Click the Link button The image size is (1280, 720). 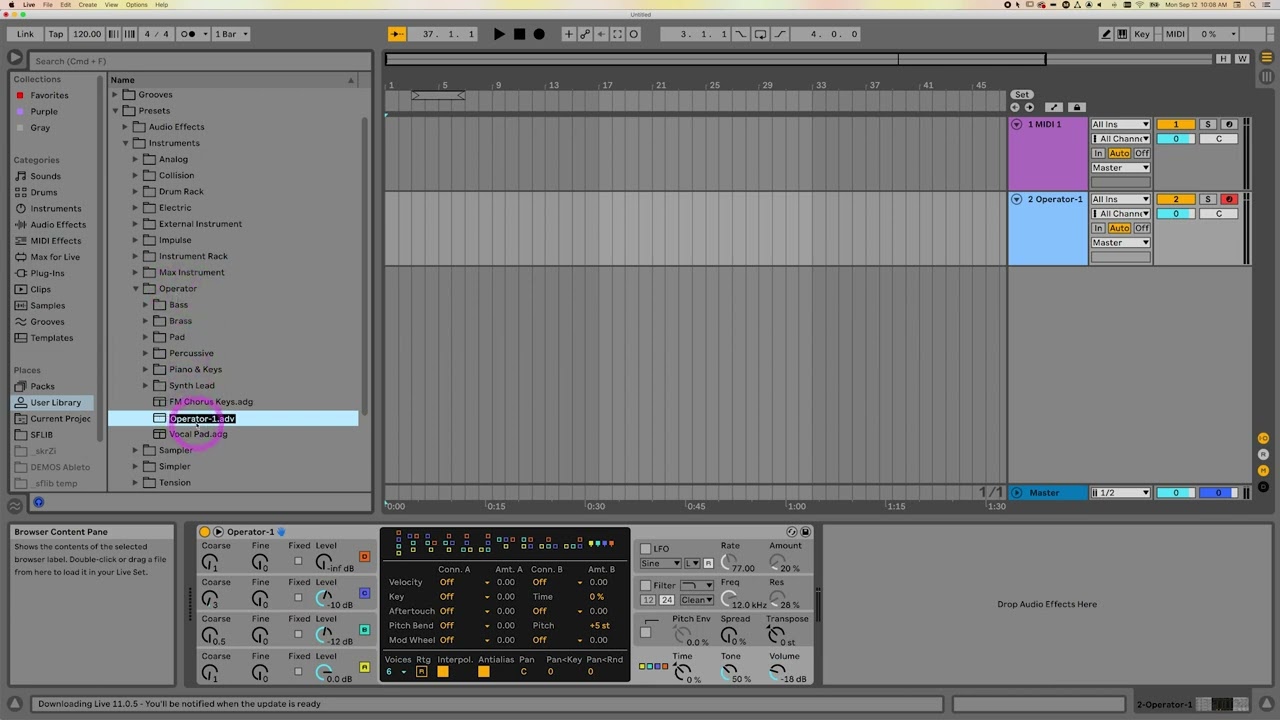(x=25, y=34)
